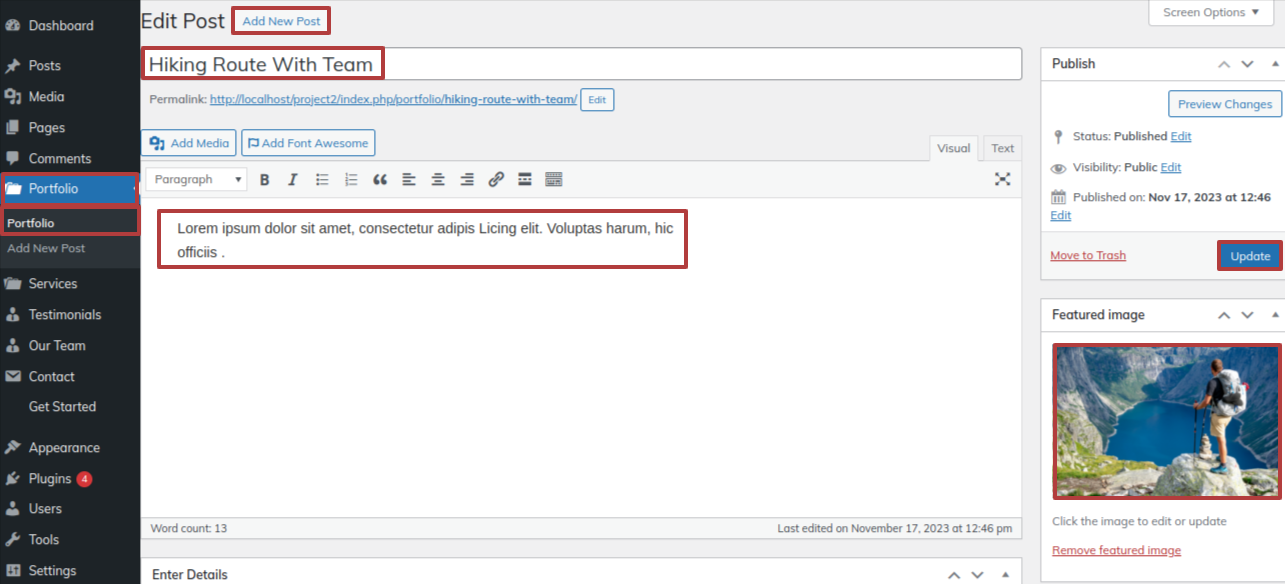Open the Services menu in sidebar
Viewport: 1285px width, 584px height.
tap(53, 284)
